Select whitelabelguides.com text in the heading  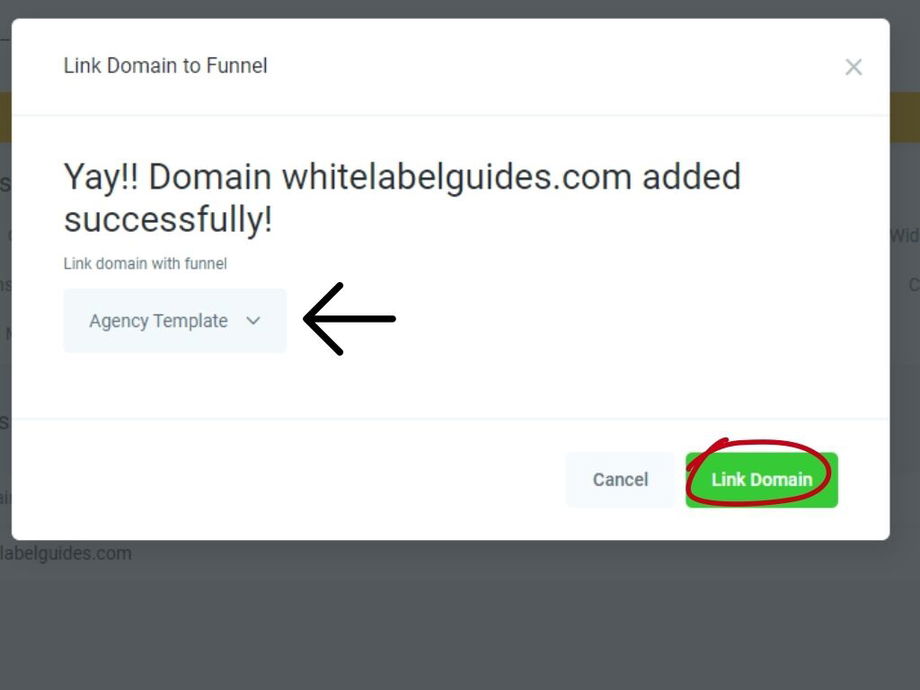tap(456, 177)
